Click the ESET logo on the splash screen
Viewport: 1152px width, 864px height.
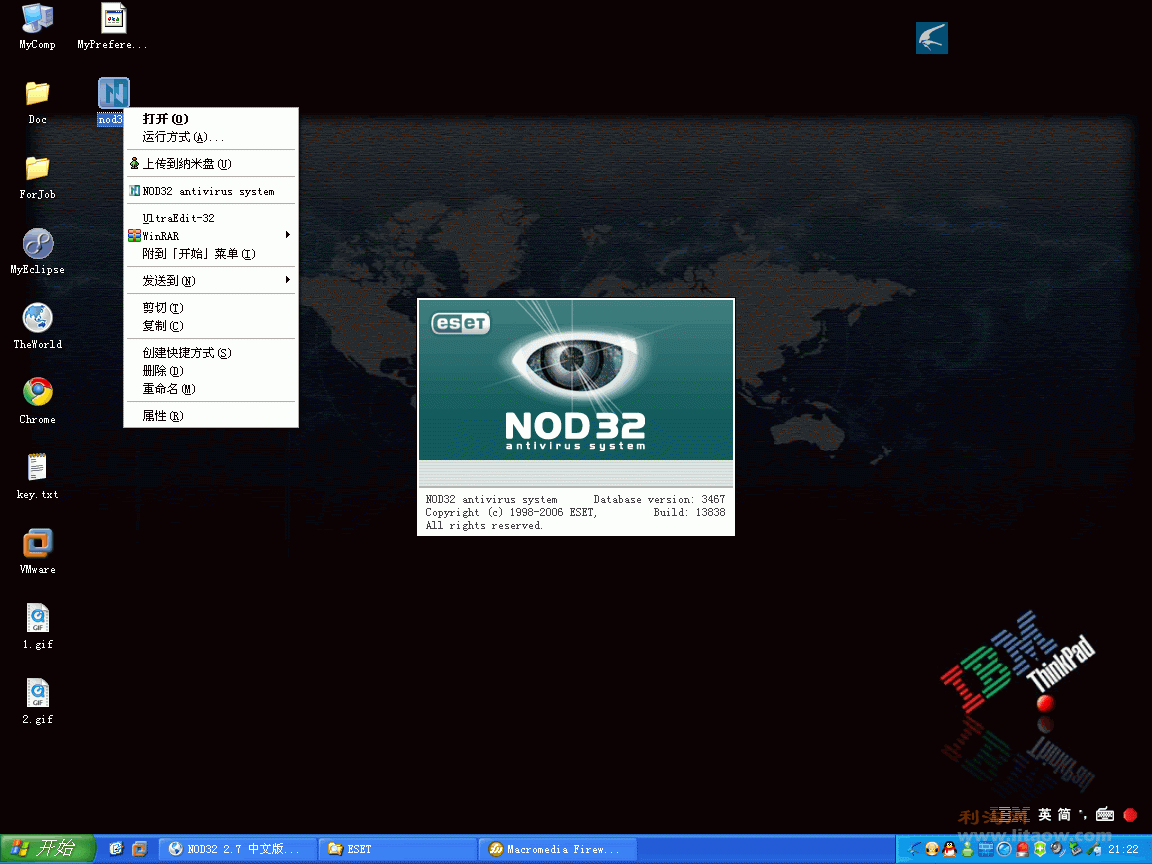pyautogui.click(x=461, y=323)
